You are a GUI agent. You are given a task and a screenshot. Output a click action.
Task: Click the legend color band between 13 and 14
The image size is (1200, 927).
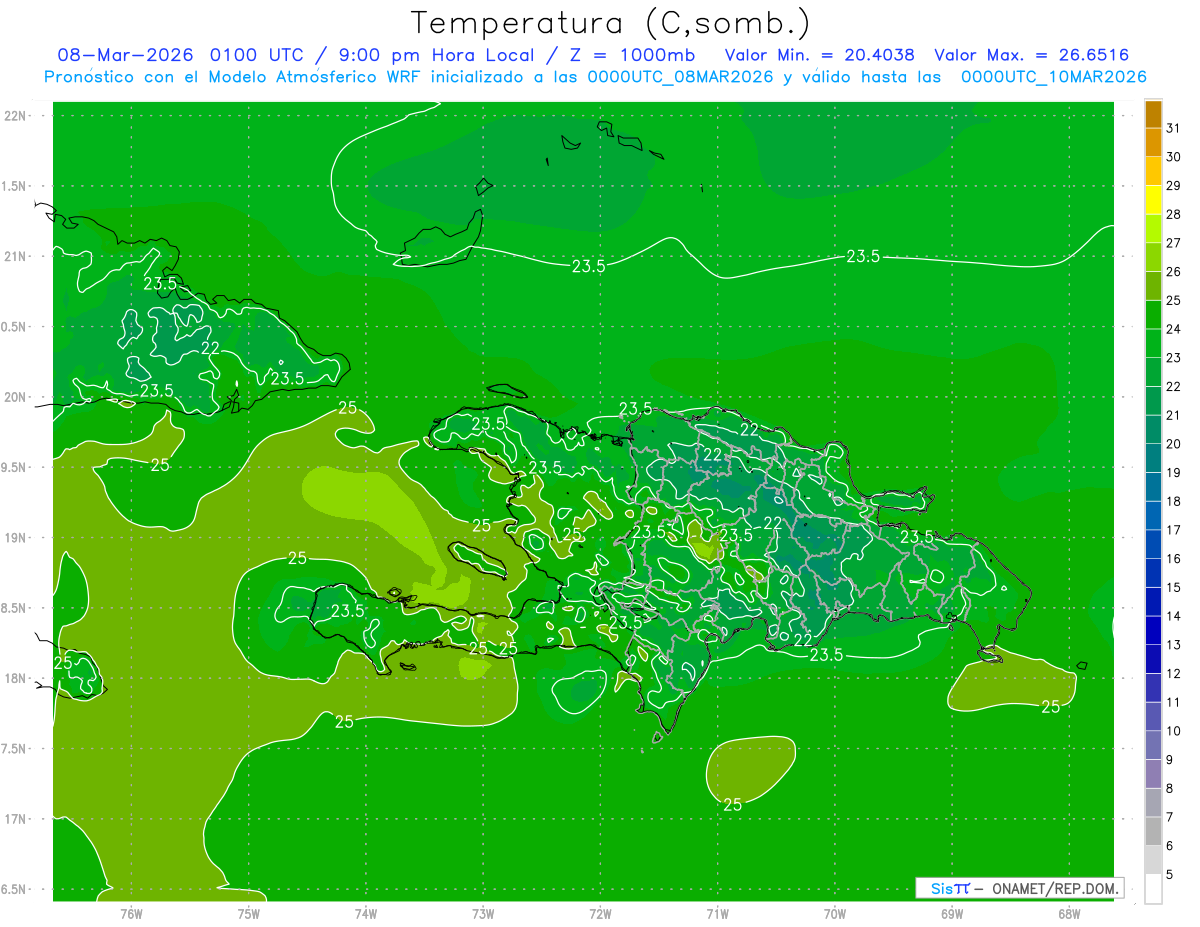click(x=1153, y=631)
